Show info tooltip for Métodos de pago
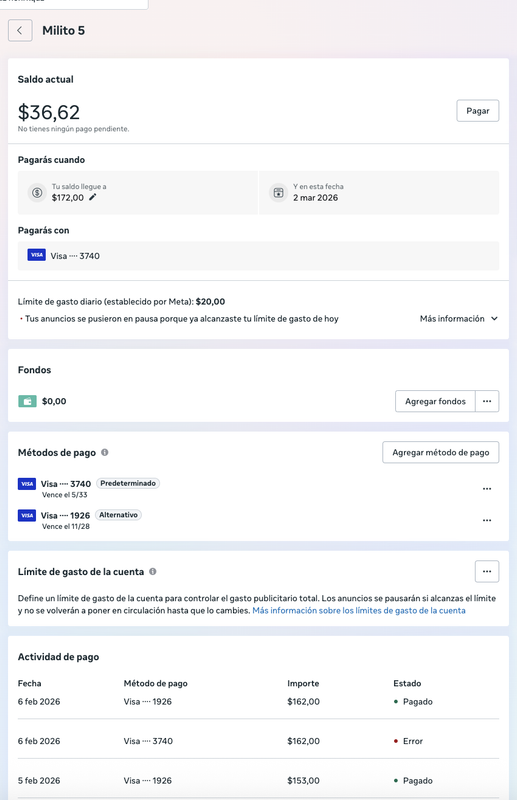Screen dimensions: 517x800 pyautogui.click(x=105, y=452)
